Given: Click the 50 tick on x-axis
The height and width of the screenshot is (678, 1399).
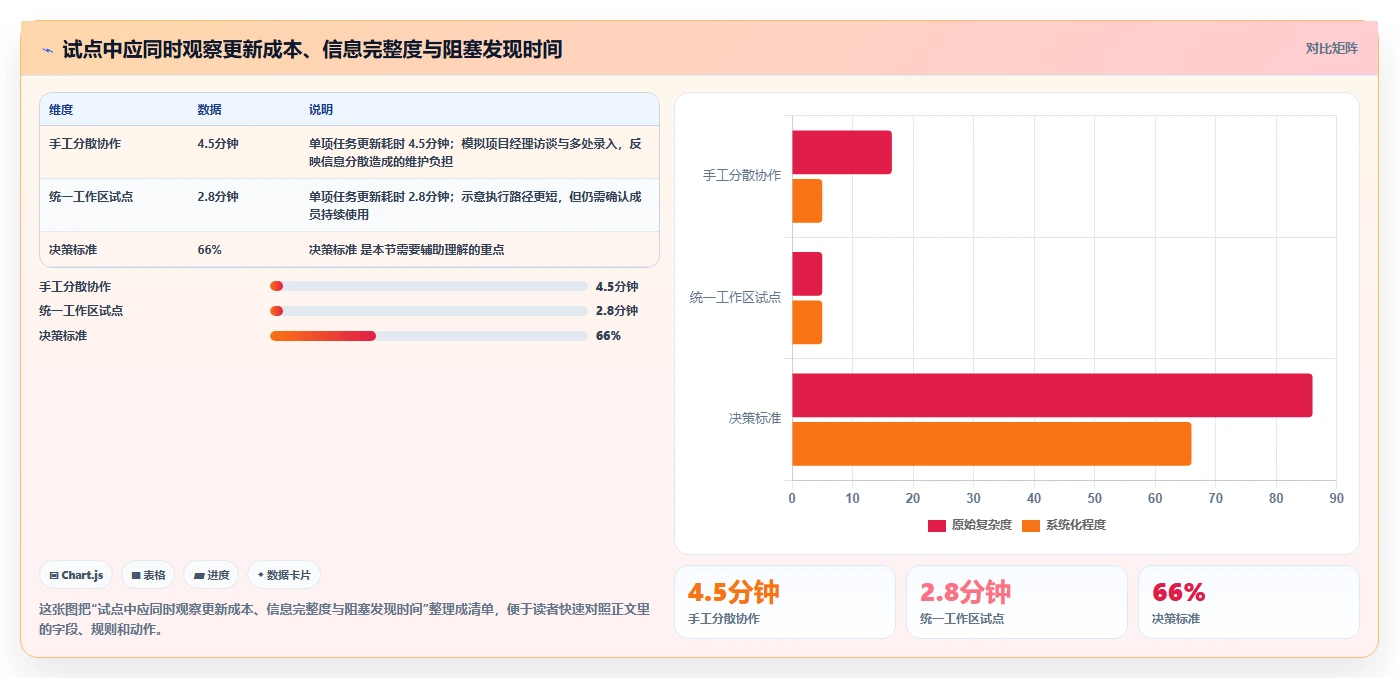Looking at the screenshot, I should [1095, 498].
